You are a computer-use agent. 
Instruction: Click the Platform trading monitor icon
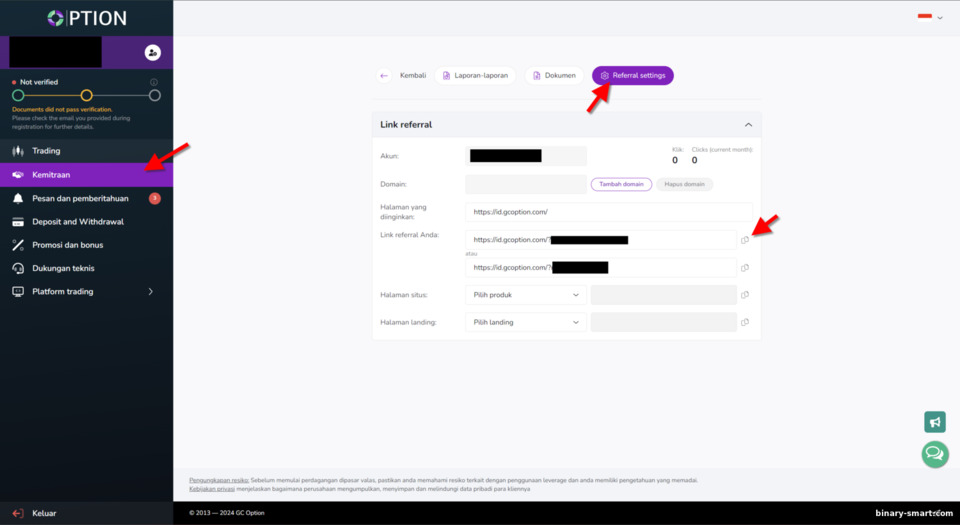point(18,291)
